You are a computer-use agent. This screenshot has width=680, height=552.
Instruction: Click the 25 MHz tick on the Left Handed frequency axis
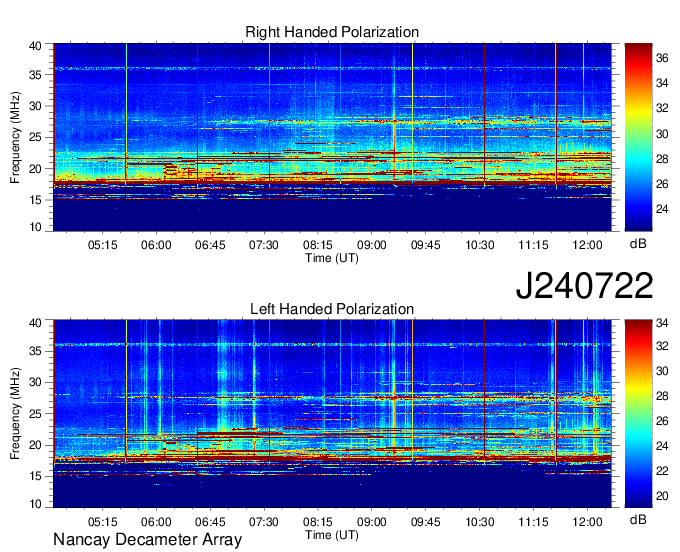[35, 414]
